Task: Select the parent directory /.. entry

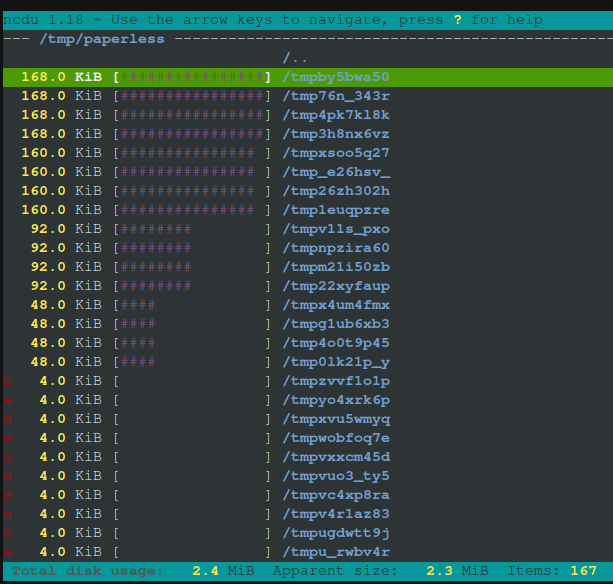Action: [x=295, y=58]
